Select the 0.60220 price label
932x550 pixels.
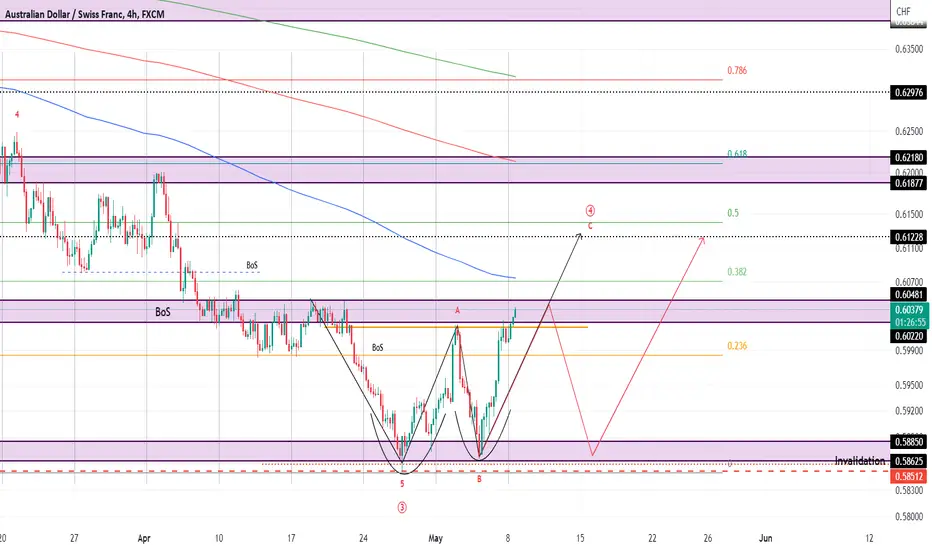[909, 336]
